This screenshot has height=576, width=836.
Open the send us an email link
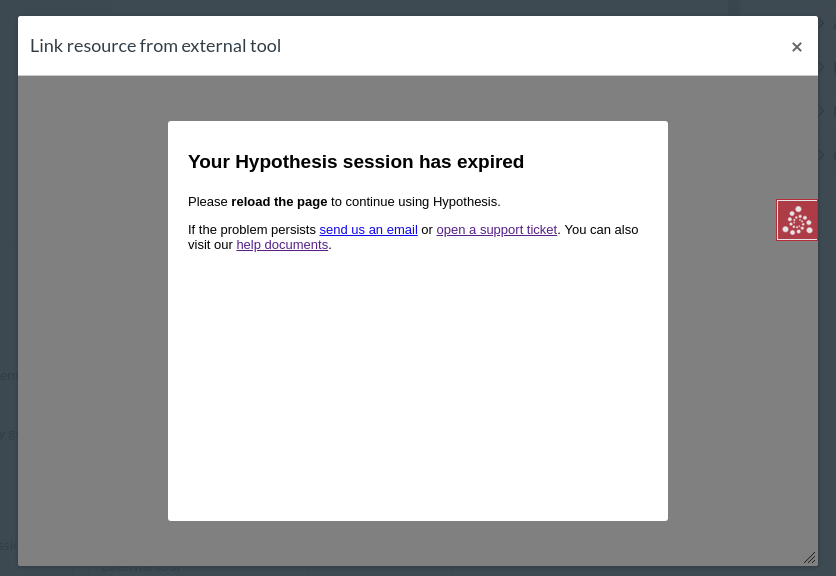coord(368,230)
